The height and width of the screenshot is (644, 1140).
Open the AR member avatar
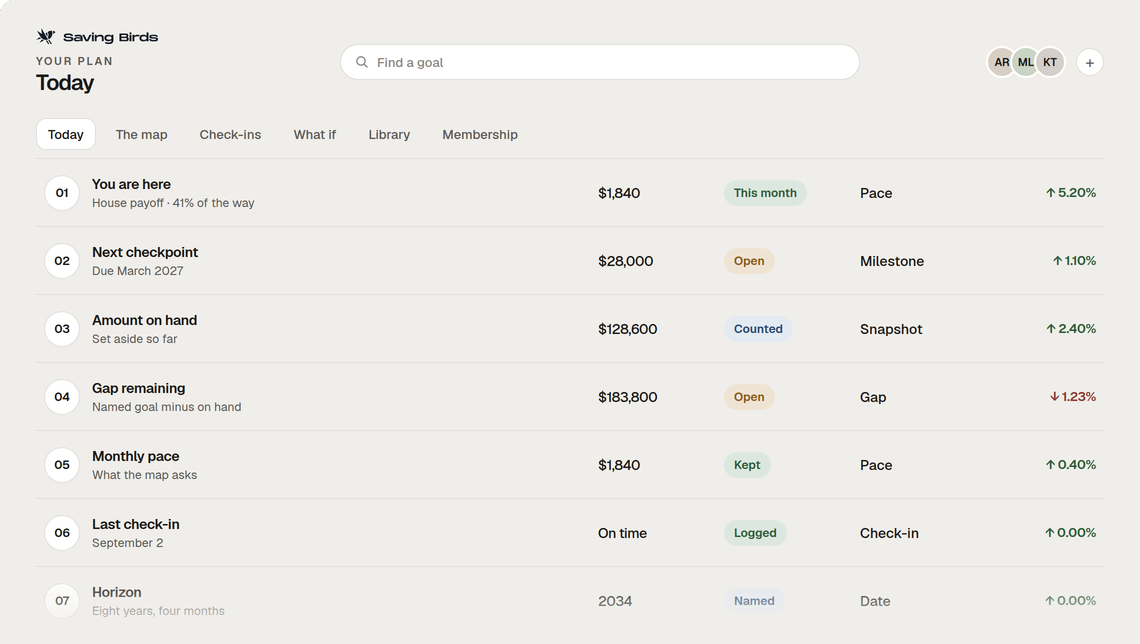[x=1001, y=63]
